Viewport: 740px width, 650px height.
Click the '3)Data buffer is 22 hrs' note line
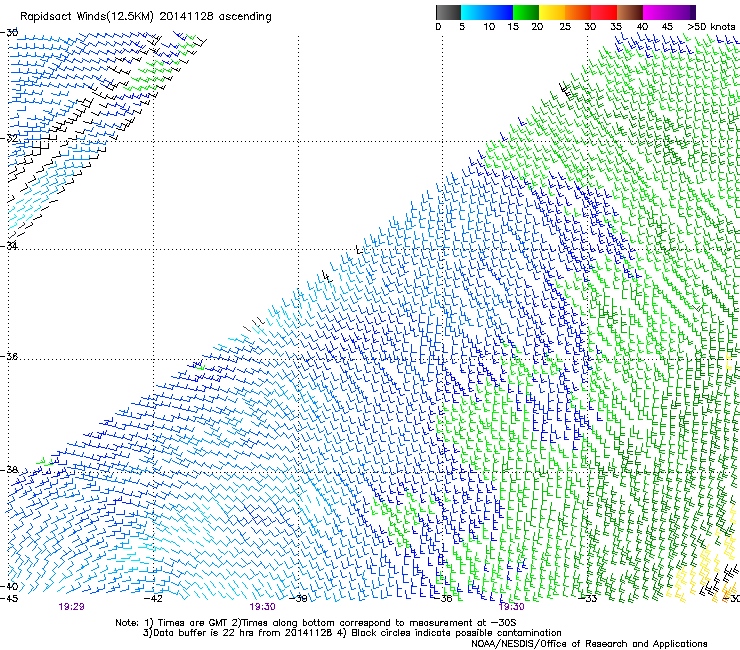352,633
